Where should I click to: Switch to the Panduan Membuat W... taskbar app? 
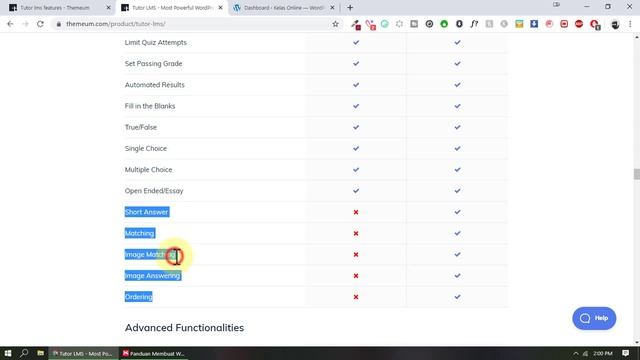(x=154, y=353)
